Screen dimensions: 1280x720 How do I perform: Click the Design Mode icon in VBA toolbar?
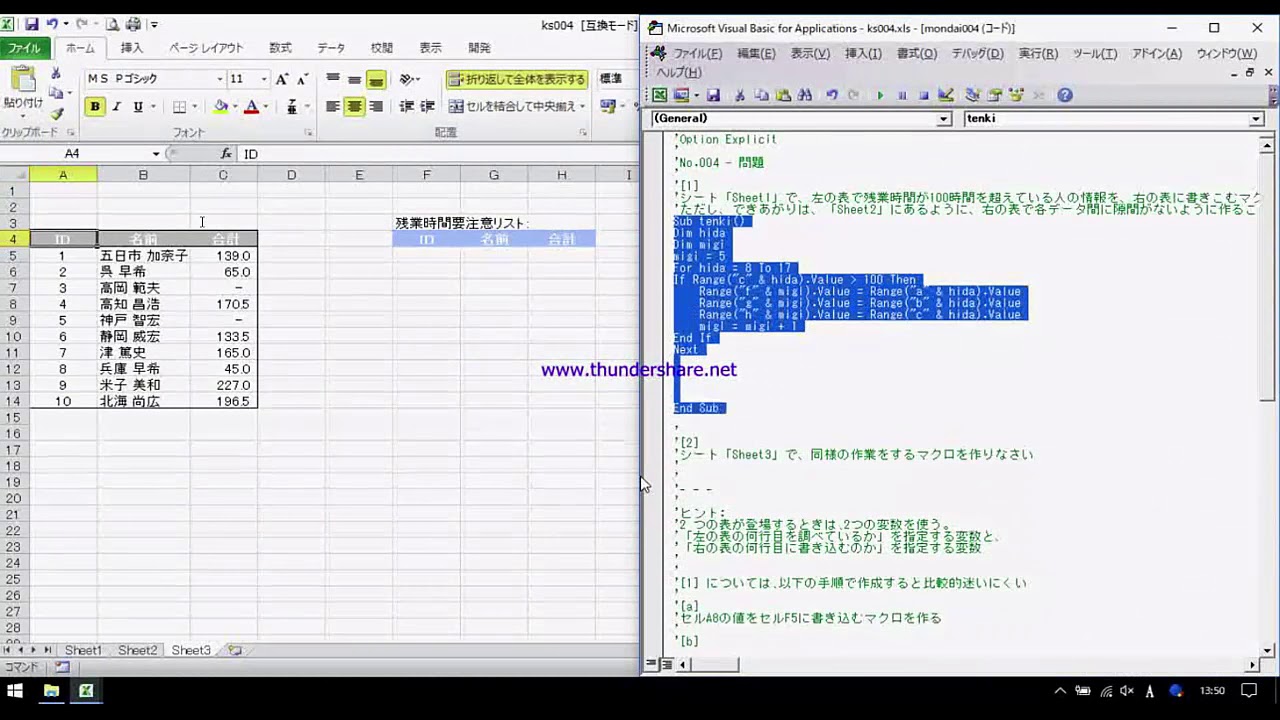click(x=946, y=95)
